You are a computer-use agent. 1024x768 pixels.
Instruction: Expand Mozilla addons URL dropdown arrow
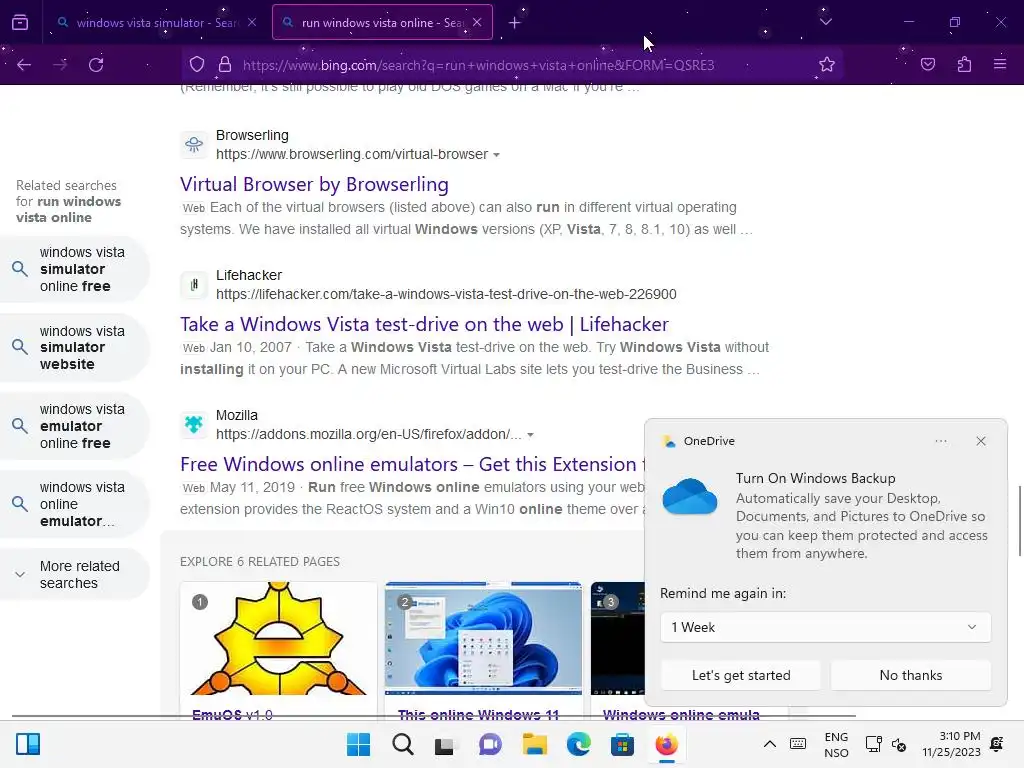coord(530,435)
